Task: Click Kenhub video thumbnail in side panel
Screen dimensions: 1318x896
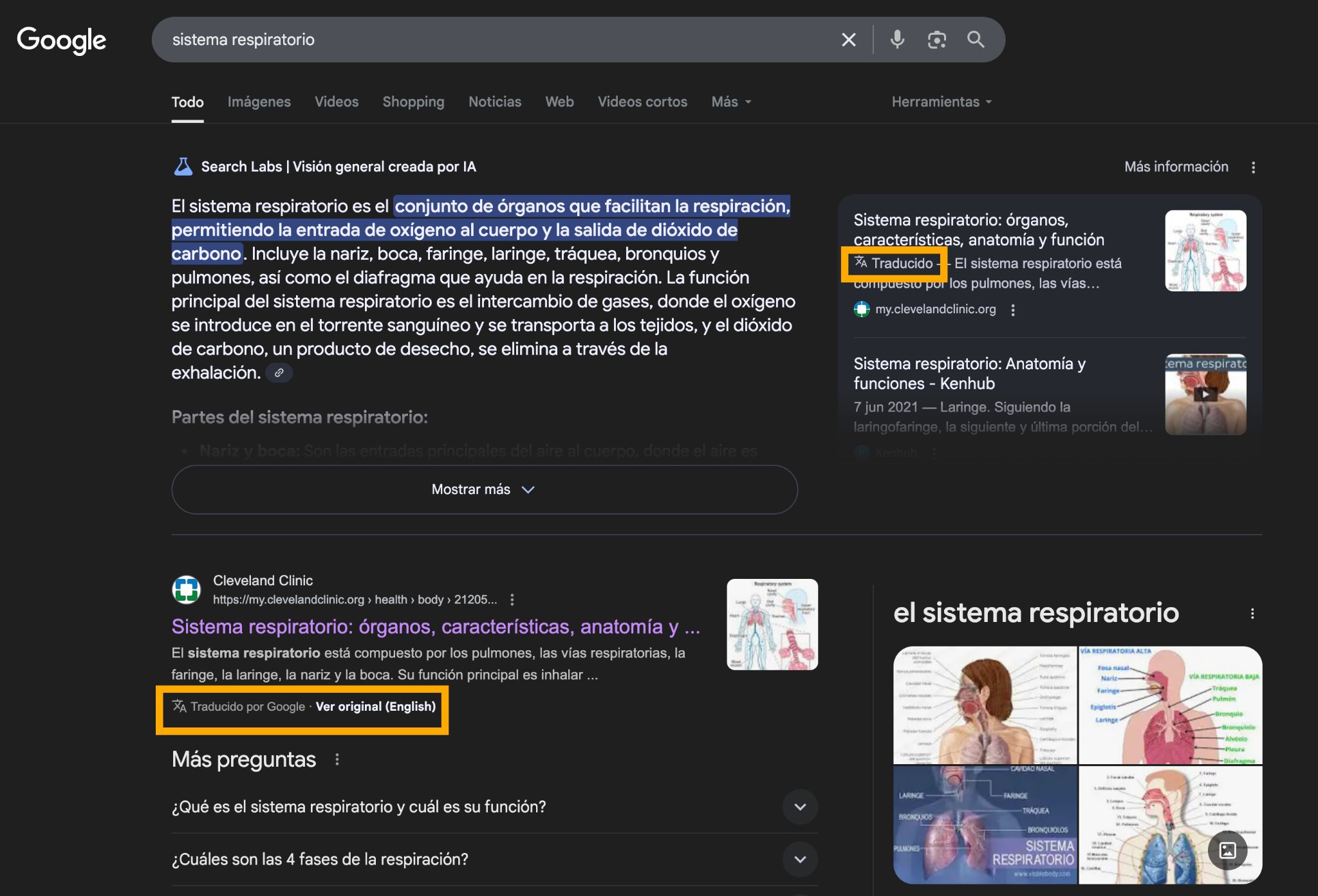Action: coord(1205,394)
